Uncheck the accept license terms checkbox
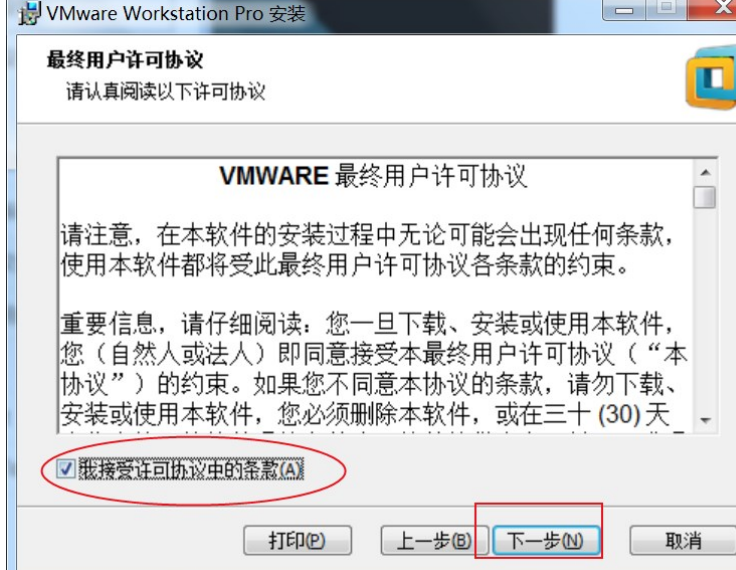This screenshot has height=570, width=736. pos(65,469)
